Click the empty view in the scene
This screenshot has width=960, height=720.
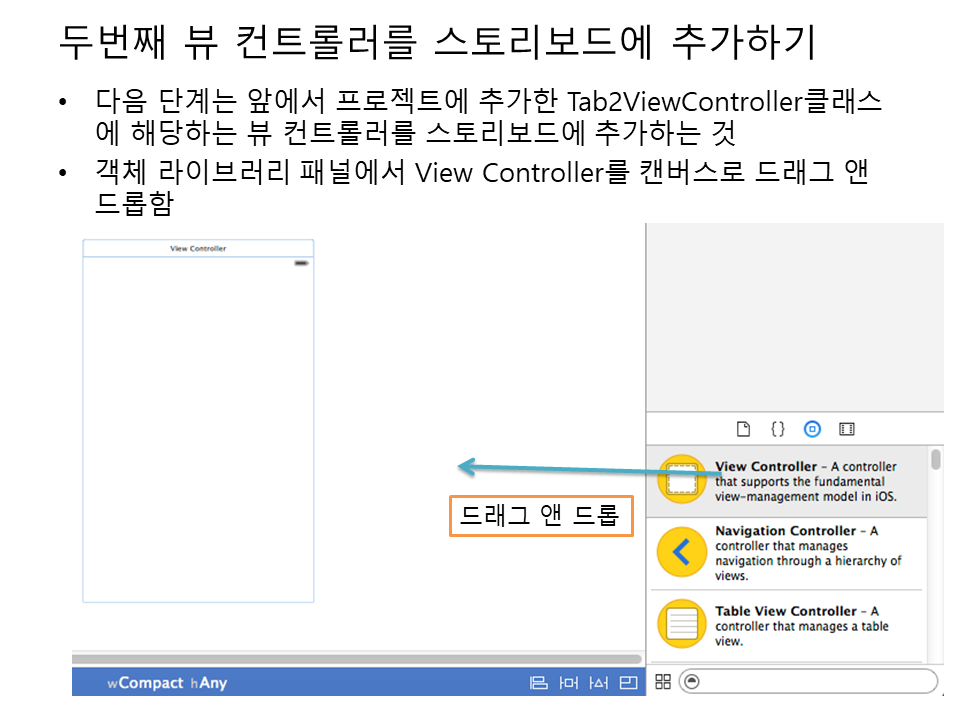tap(198, 430)
